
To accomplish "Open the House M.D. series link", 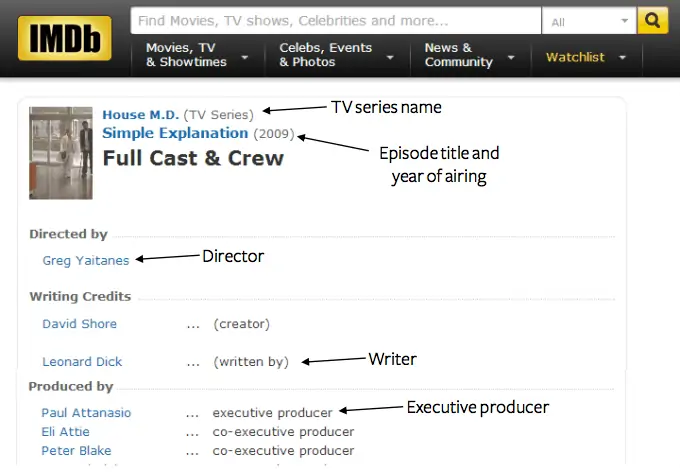I will [140, 115].
